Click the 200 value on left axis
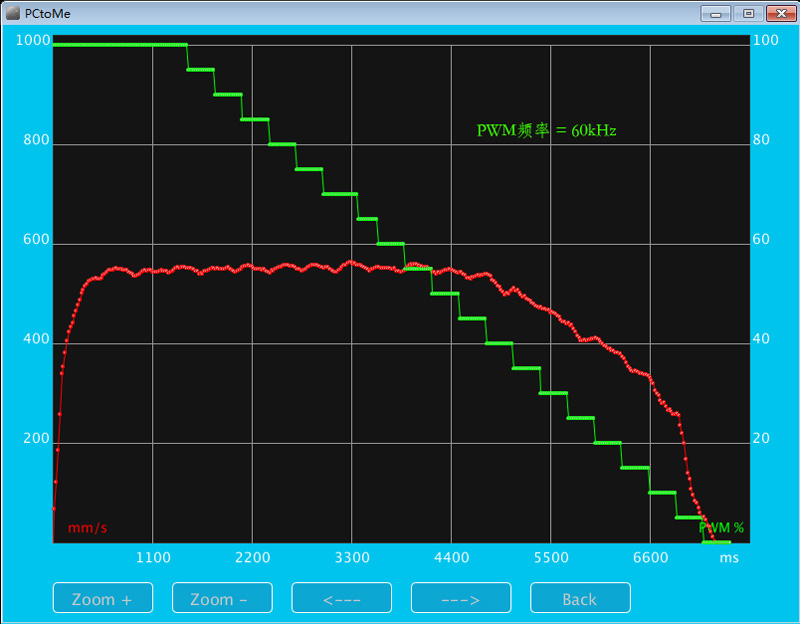This screenshot has width=800, height=624. tap(37, 438)
